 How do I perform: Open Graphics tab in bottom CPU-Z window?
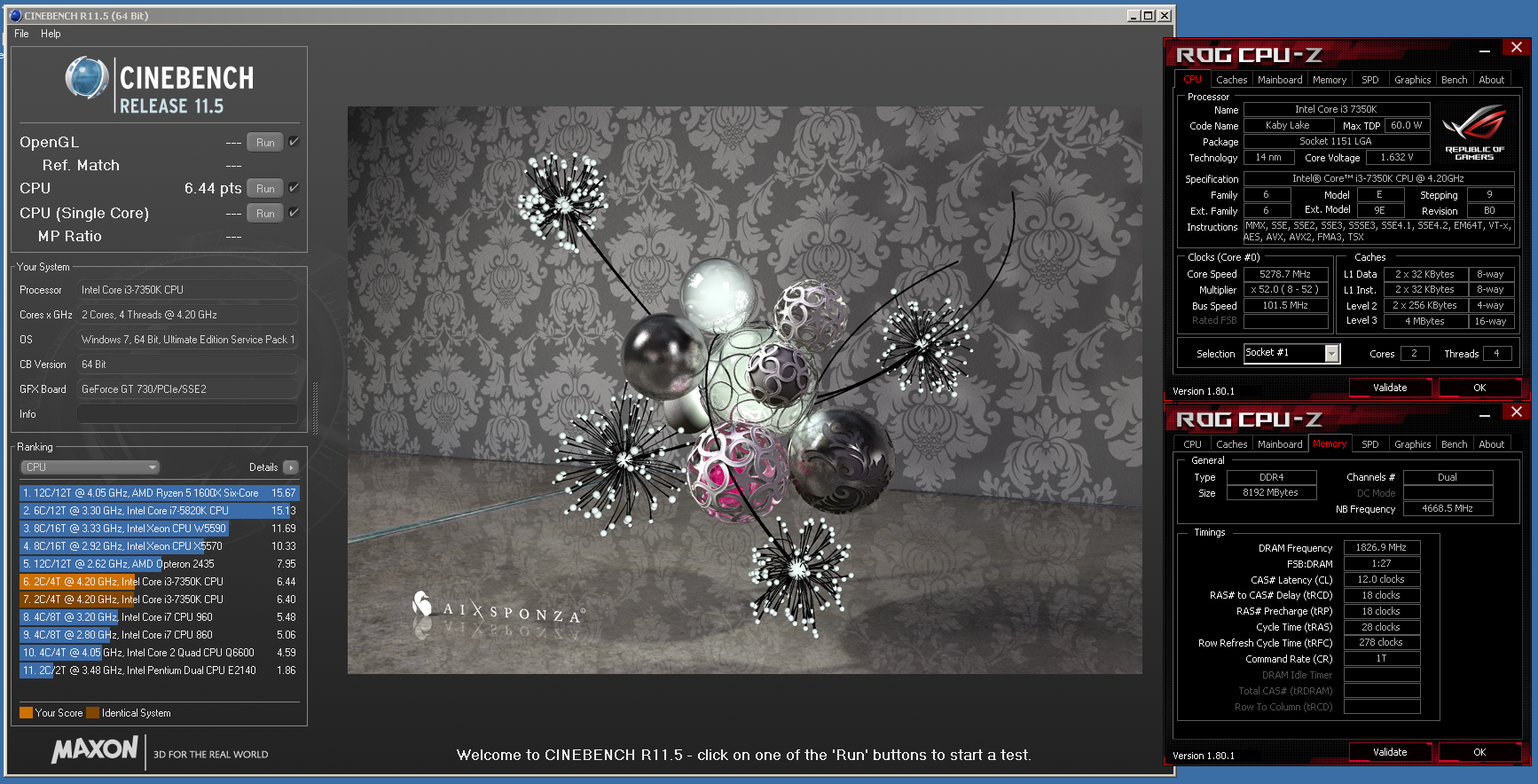tap(1412, 444)
